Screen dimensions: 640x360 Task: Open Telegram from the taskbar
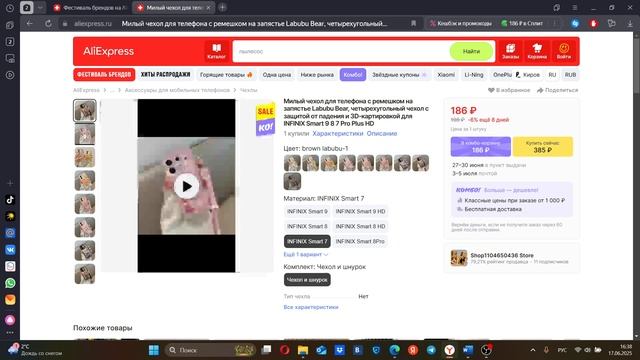(x=431, y=350)
